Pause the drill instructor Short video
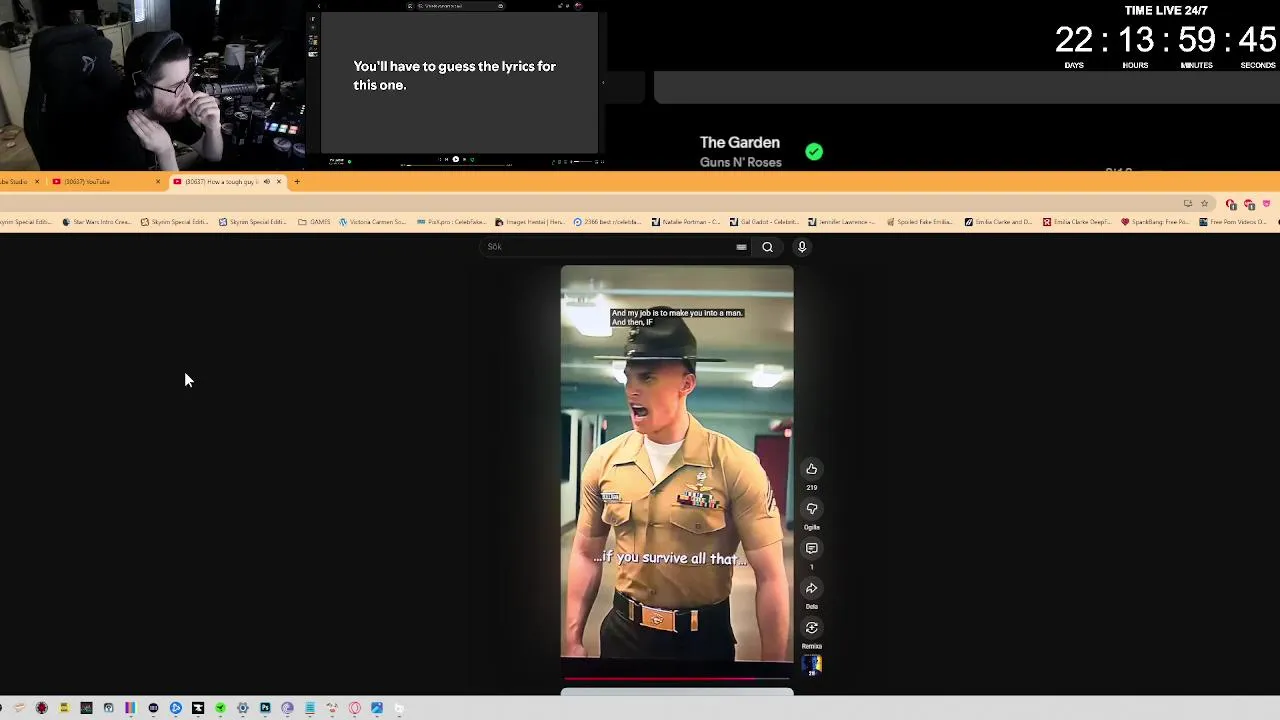Image resolution: width=1280 pixels, height=720 pixels. [x=677, y=463]
